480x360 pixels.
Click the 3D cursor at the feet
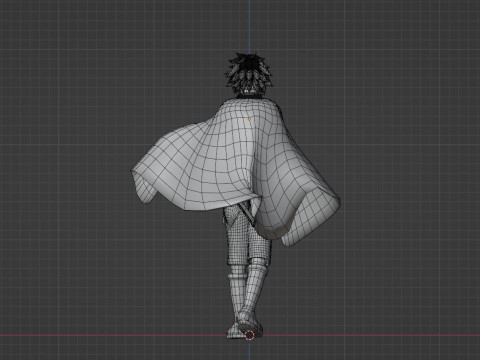click(249, 335)
